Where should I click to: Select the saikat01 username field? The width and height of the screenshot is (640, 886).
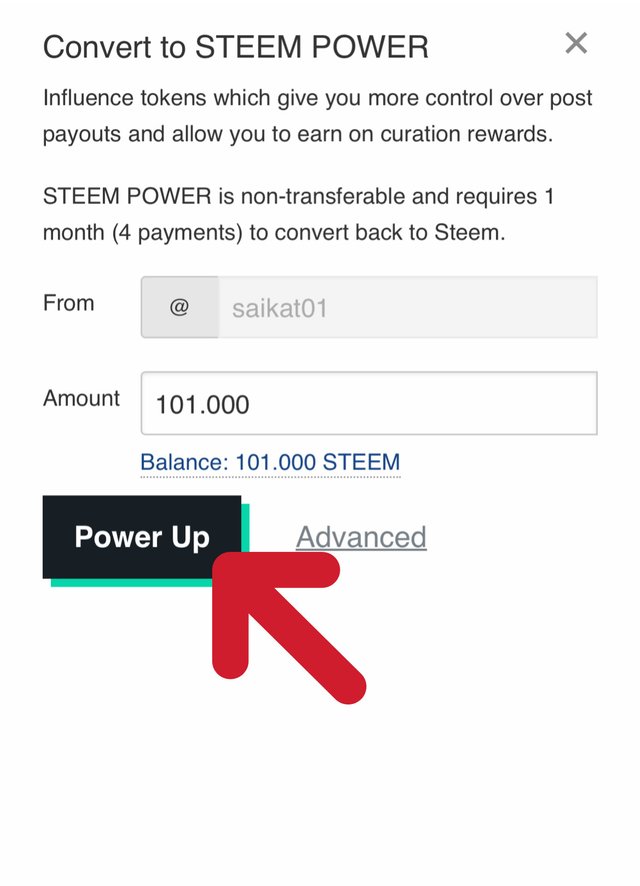pos(407,307)
